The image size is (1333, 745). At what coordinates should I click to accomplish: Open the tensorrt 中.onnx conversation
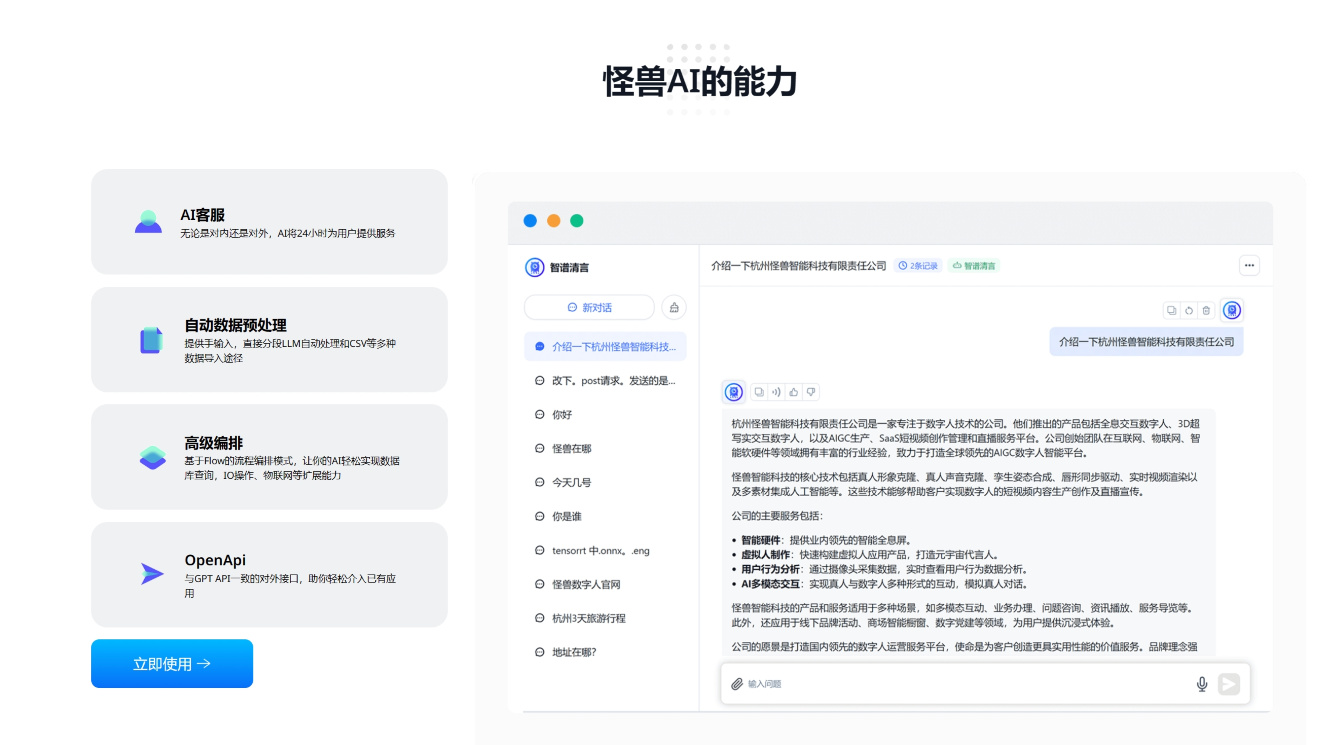605,550
